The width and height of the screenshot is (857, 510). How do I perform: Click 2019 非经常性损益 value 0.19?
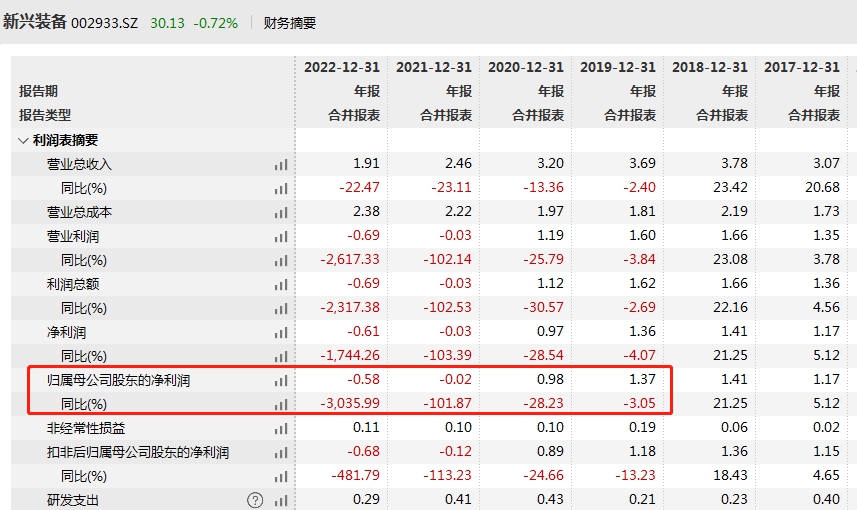[642, 428]
